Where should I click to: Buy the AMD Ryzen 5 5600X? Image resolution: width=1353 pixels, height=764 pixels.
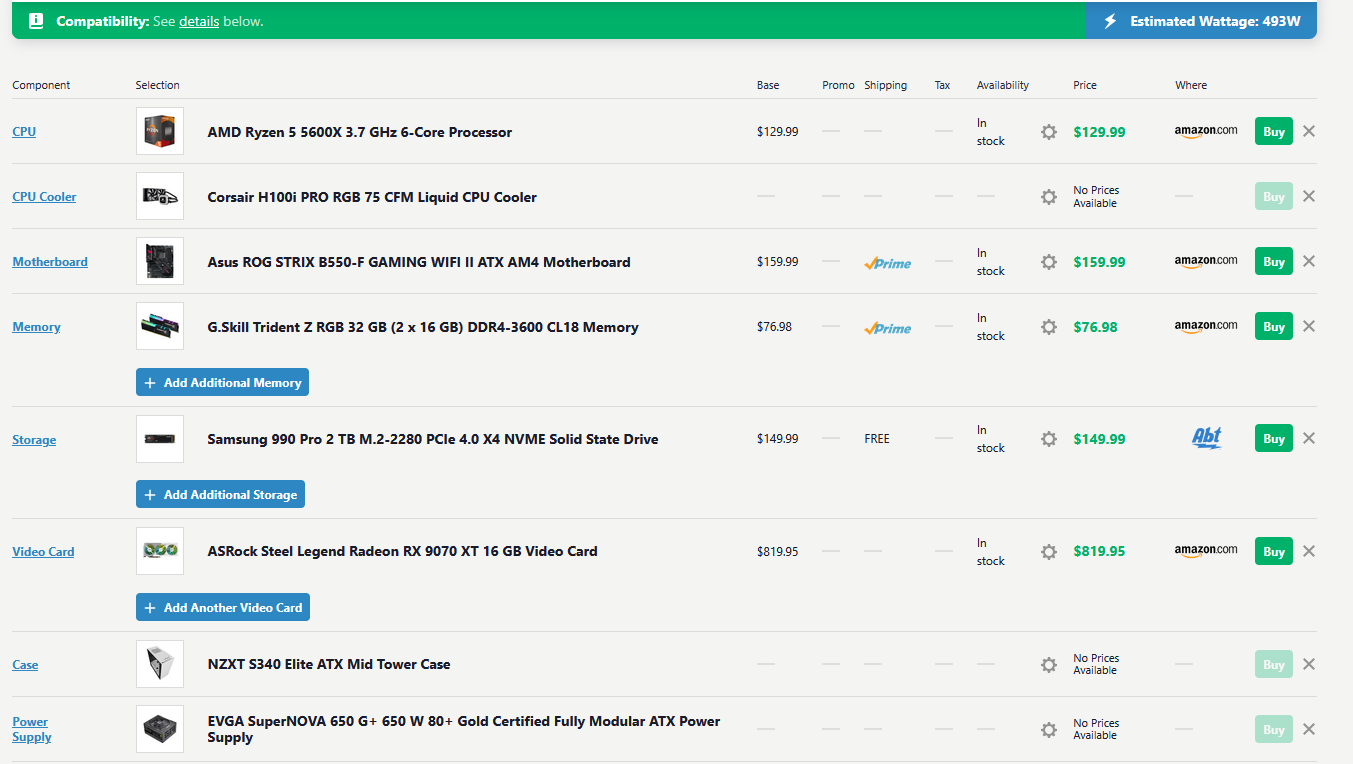click(1274, 131)
